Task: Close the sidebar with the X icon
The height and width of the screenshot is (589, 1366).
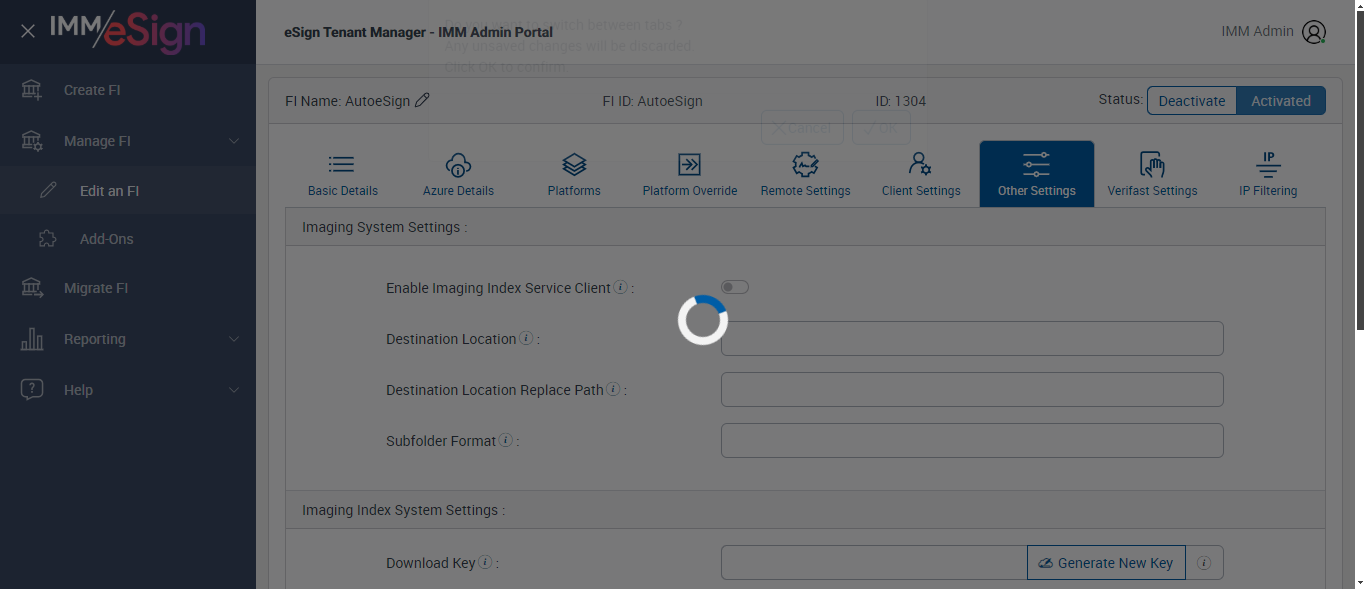Action: [28, 31]
